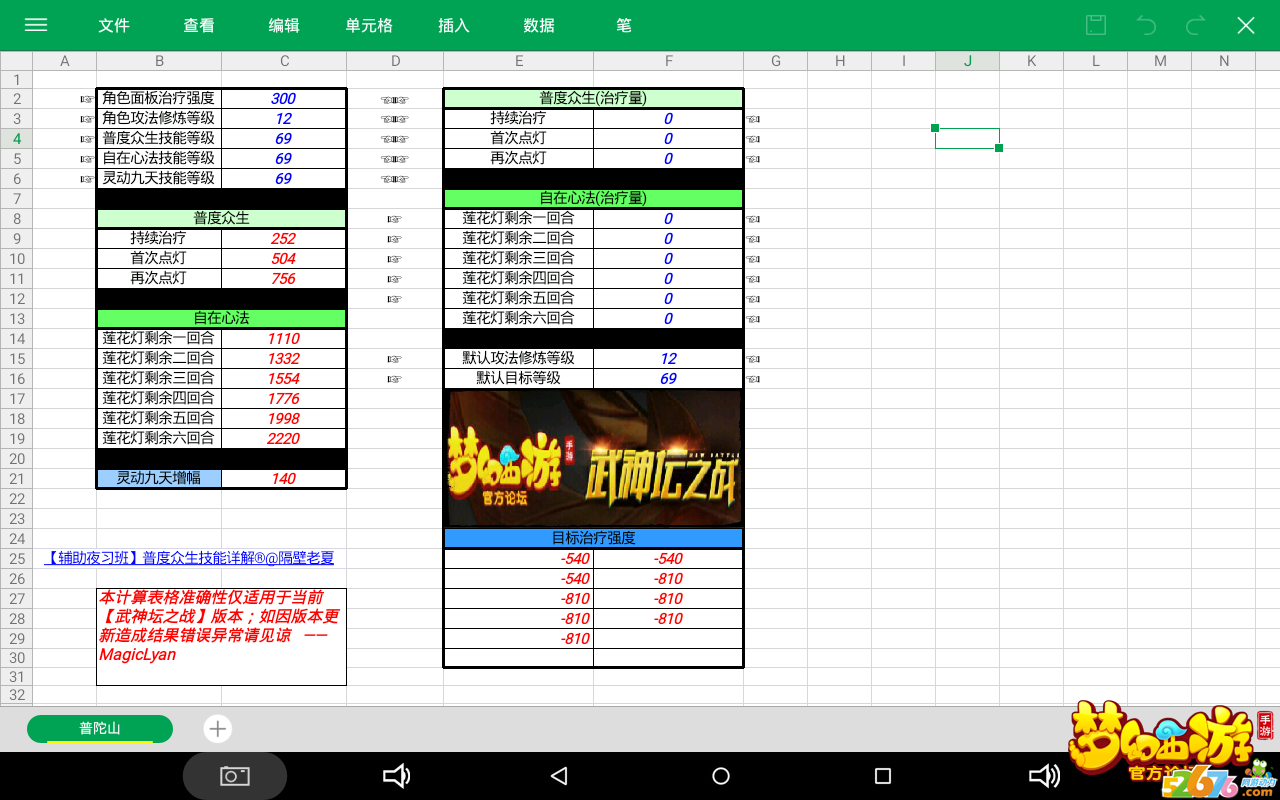
Task: Select cell with value 300
Action: click(x=284, y=98)
